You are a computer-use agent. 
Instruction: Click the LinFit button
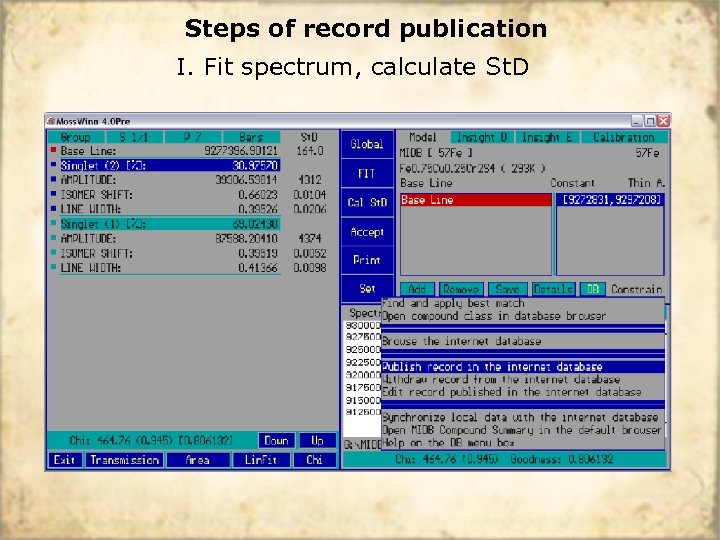[261, 460]
